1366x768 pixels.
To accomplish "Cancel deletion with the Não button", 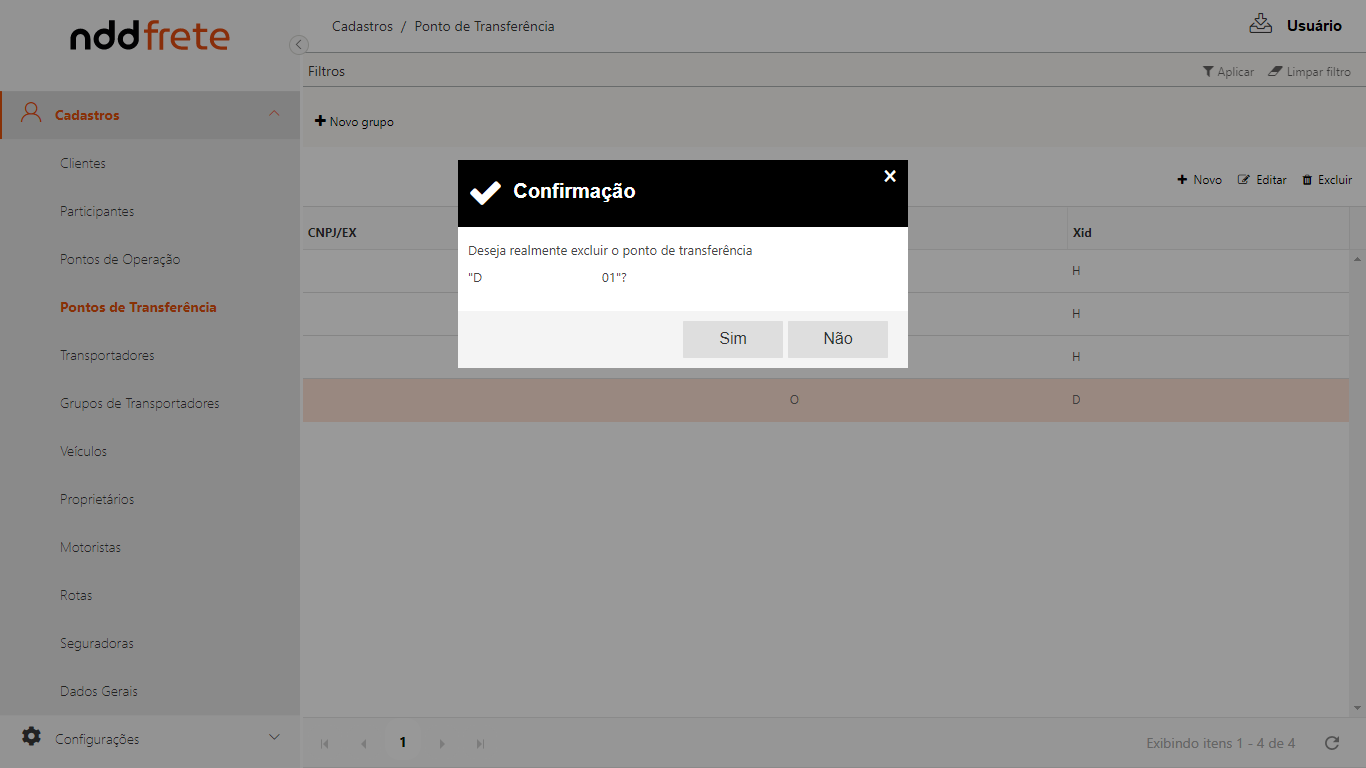I will tap(837, 339).
